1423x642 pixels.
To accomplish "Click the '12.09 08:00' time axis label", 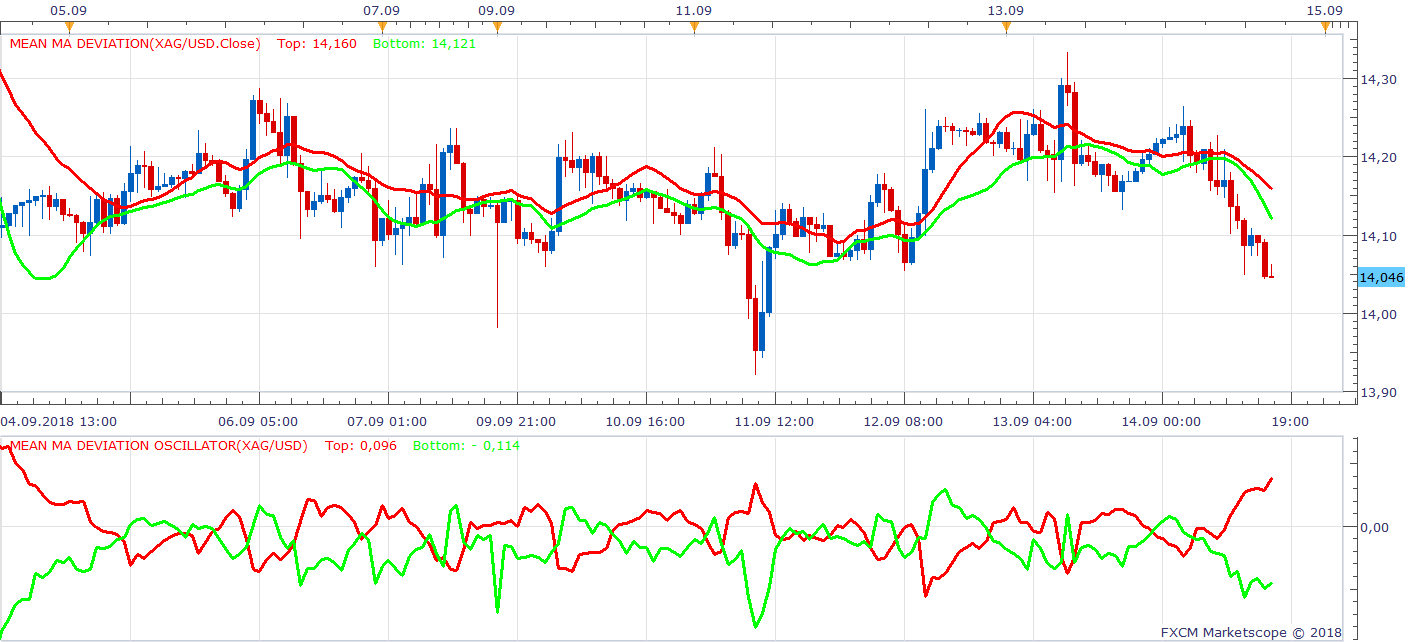I will pyautogui.click(x=904, y=422).
